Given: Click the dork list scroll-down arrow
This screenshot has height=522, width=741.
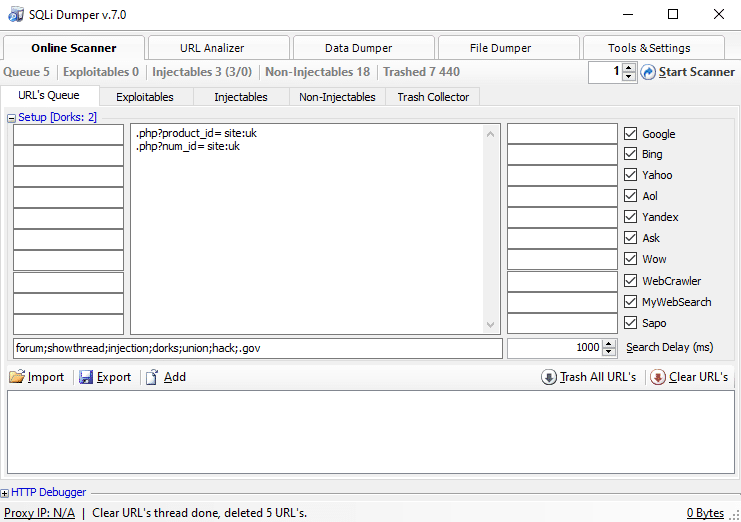Looking at the screenshot, I should tap(491, 325).
